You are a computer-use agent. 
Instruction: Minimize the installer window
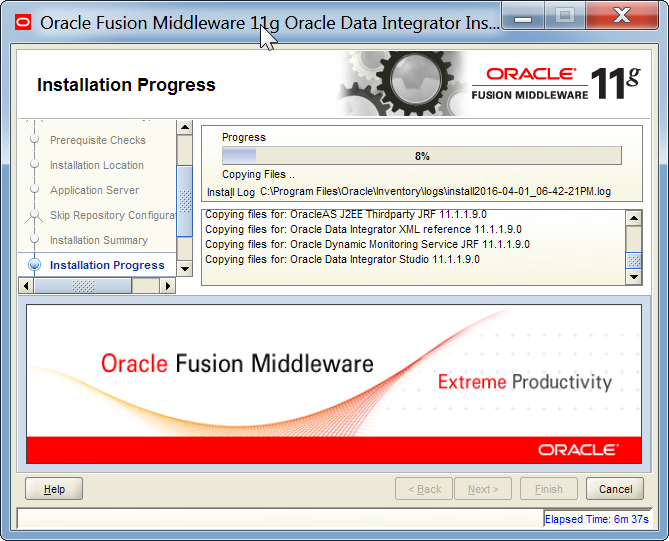tap(523, 17)
